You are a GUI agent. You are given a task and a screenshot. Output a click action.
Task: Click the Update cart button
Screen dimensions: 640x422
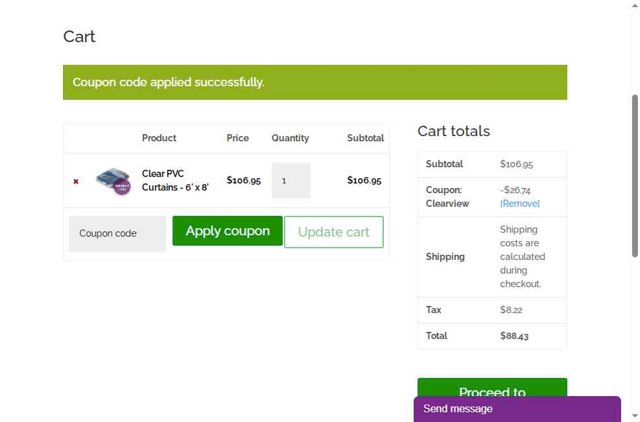(334, 232)
